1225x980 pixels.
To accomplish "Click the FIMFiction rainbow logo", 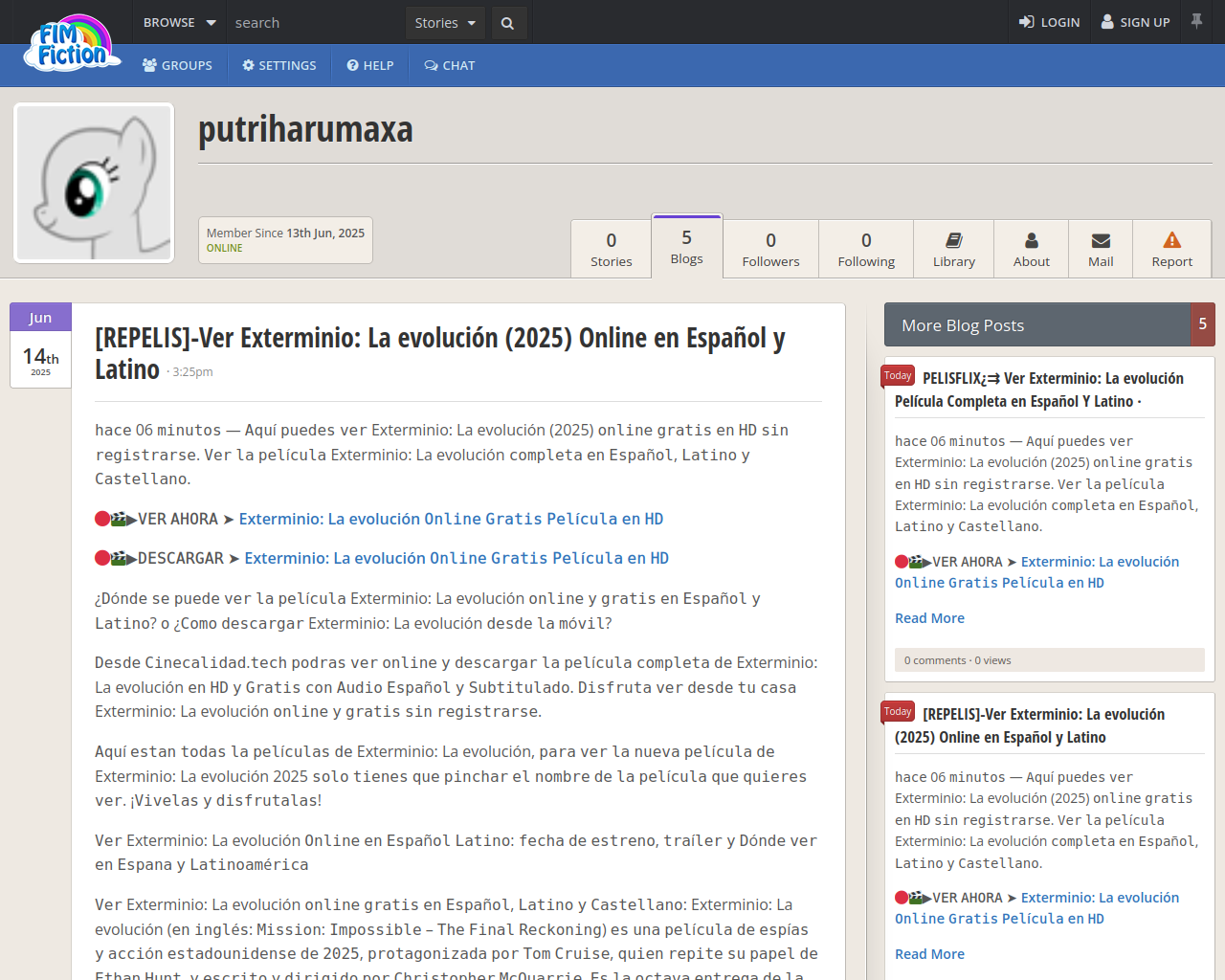I will tap(73, 44).
